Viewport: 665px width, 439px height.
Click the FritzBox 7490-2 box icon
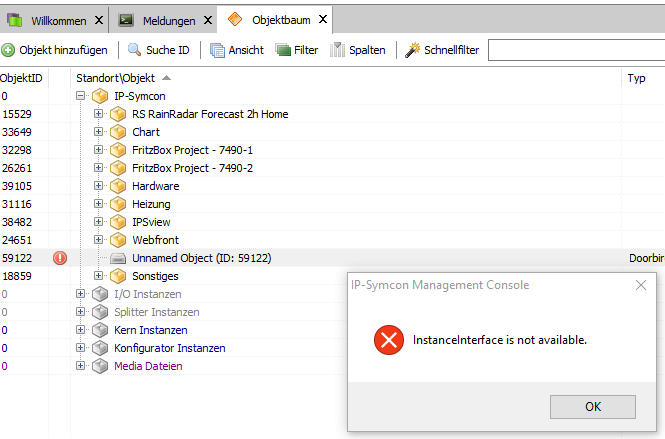[x=118, y=168]
